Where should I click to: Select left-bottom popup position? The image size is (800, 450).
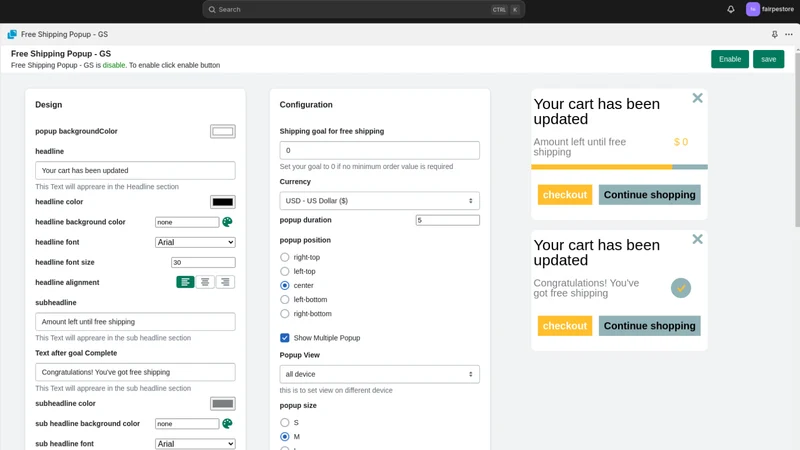click(285, 299)
